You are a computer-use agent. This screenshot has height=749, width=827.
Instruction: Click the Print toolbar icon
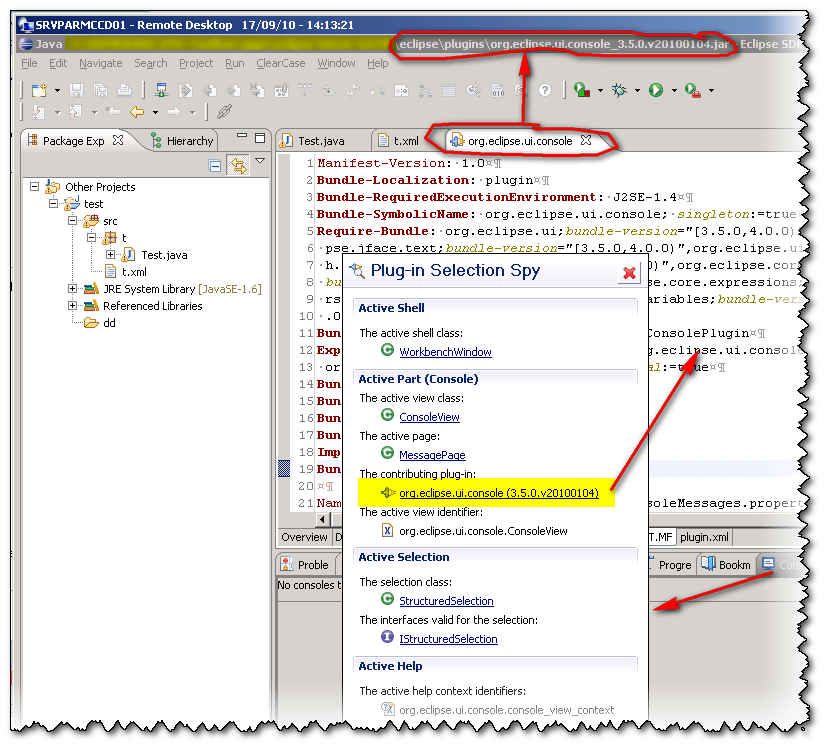[126, 90]
